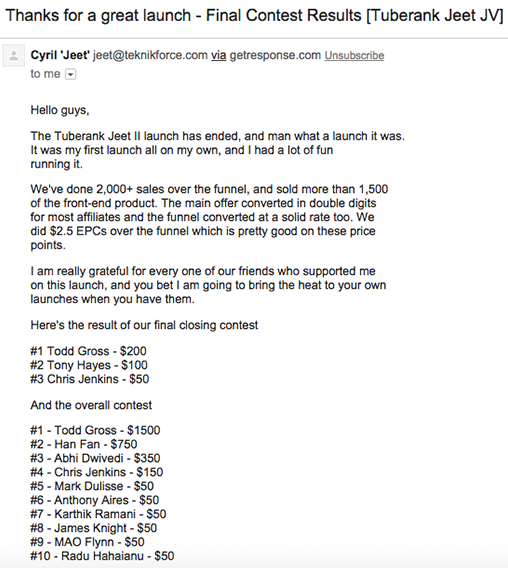
Task: Open the 'via' link in the sender line
Action: click(x=218, y=55)
